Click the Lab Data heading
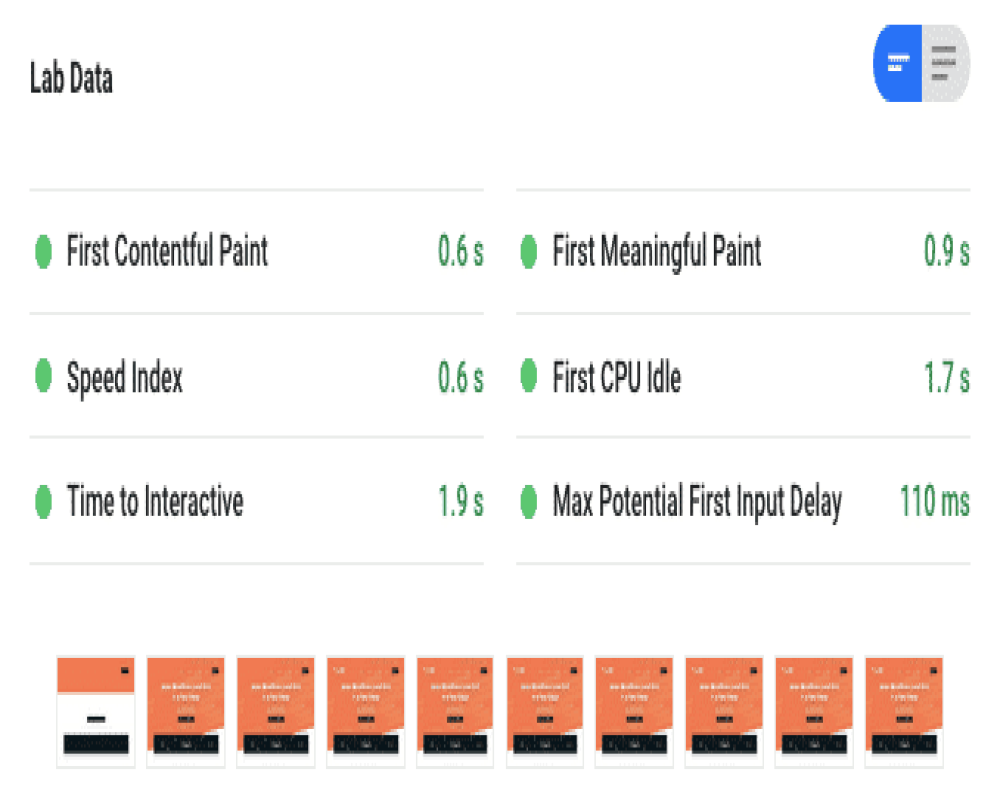This screenshot has height=800, width=1000. (71, 78)
